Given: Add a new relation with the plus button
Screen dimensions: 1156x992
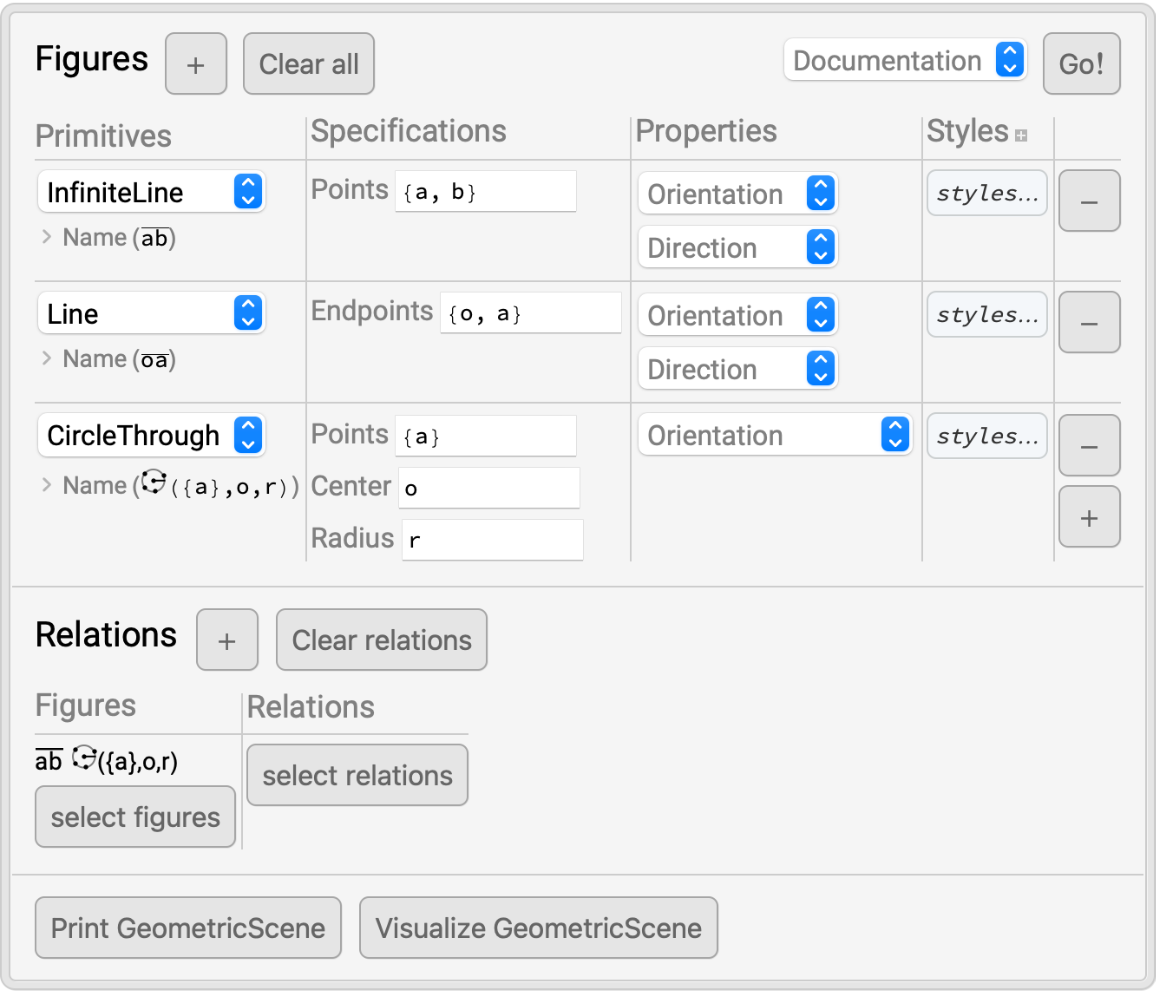Looking at the screenshot, I should point(227,640).
